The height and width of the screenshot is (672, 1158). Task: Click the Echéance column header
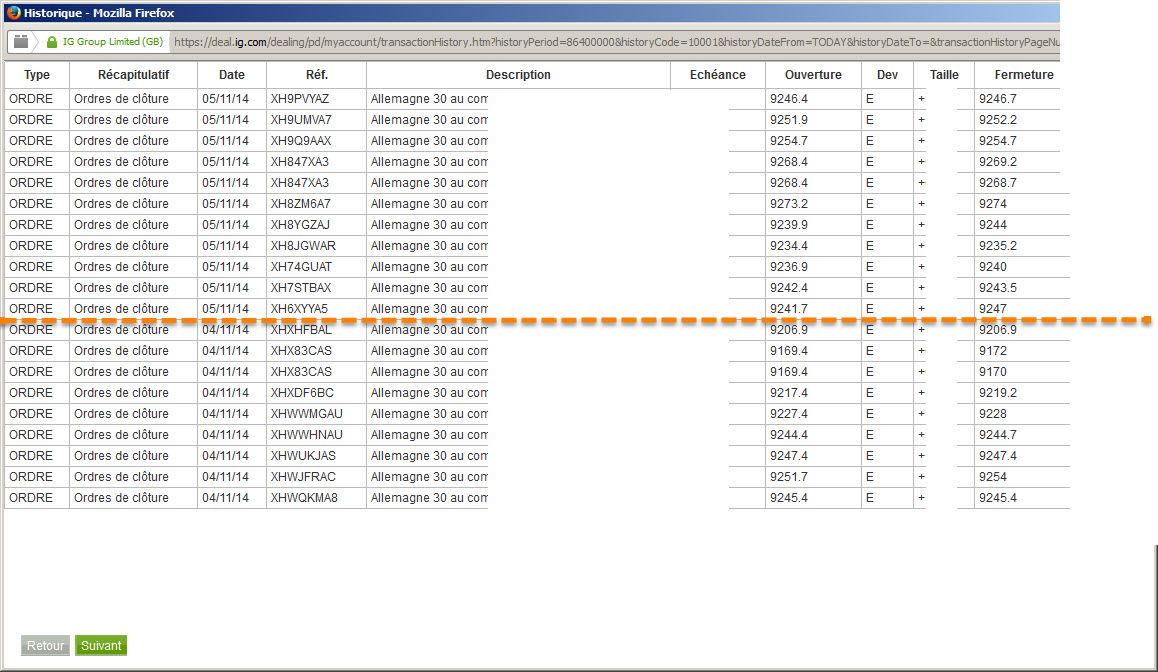coord(718,75)
